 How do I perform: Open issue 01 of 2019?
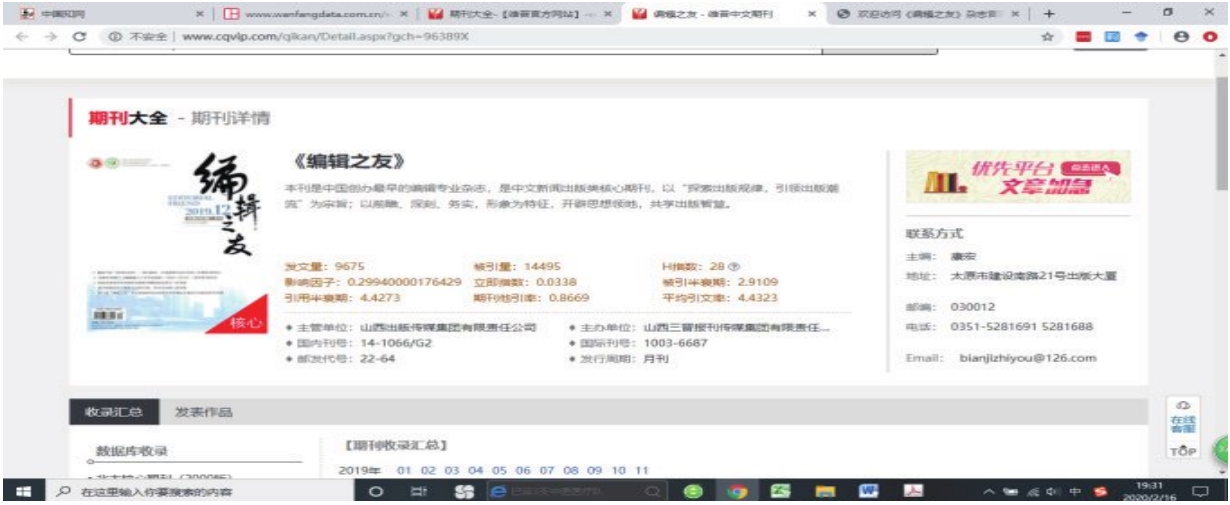[404, 469]
